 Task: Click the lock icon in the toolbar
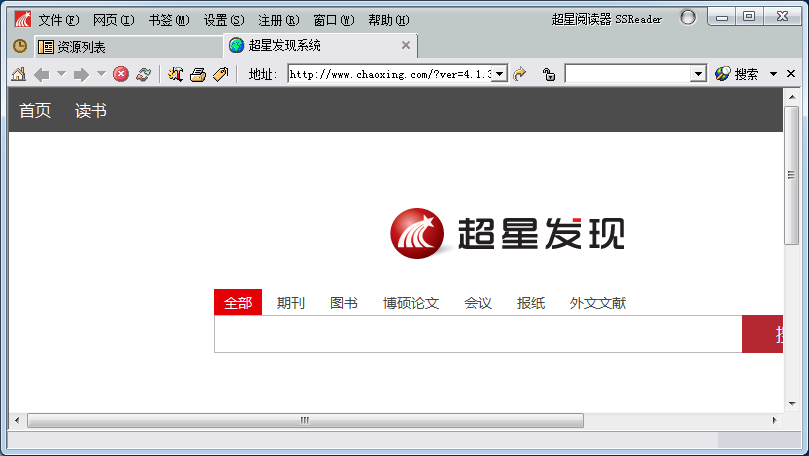click(549, 74)
